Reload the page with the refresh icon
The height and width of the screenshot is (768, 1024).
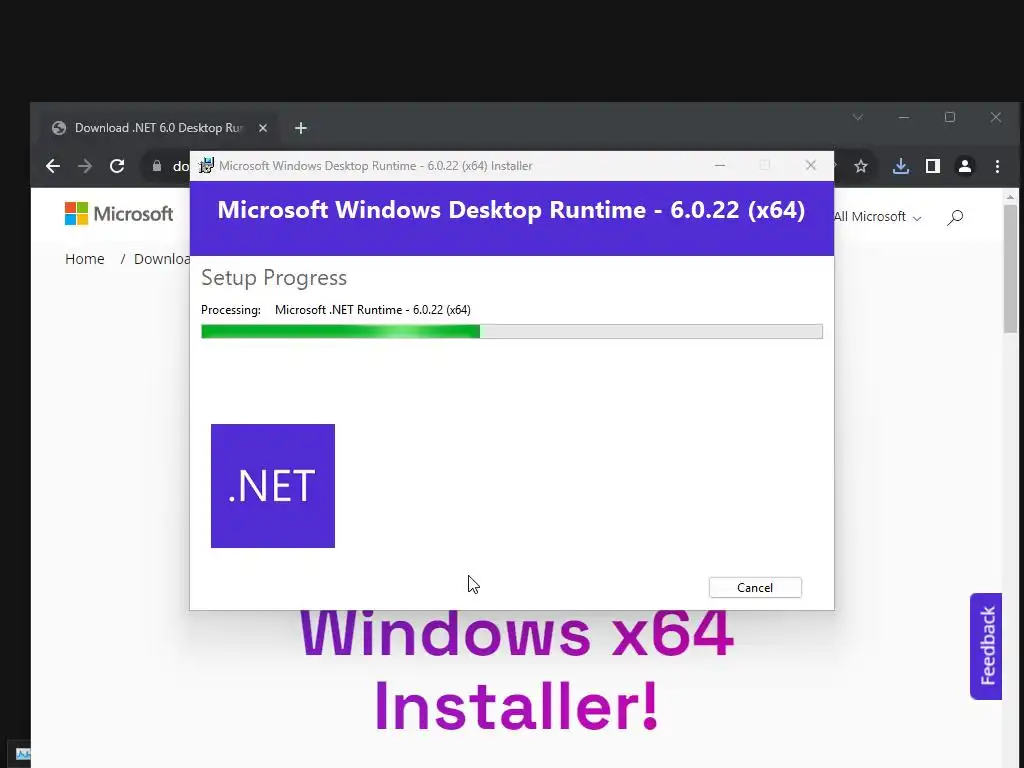(x=117, y=166)
